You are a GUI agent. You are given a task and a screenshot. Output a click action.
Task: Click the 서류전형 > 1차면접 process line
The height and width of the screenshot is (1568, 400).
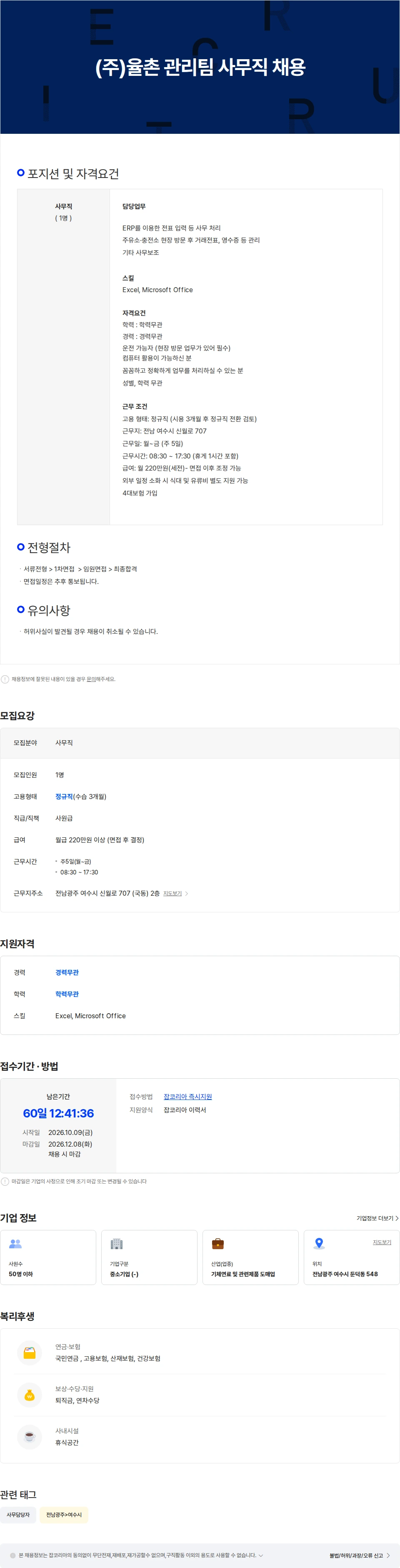click(80, 569)
